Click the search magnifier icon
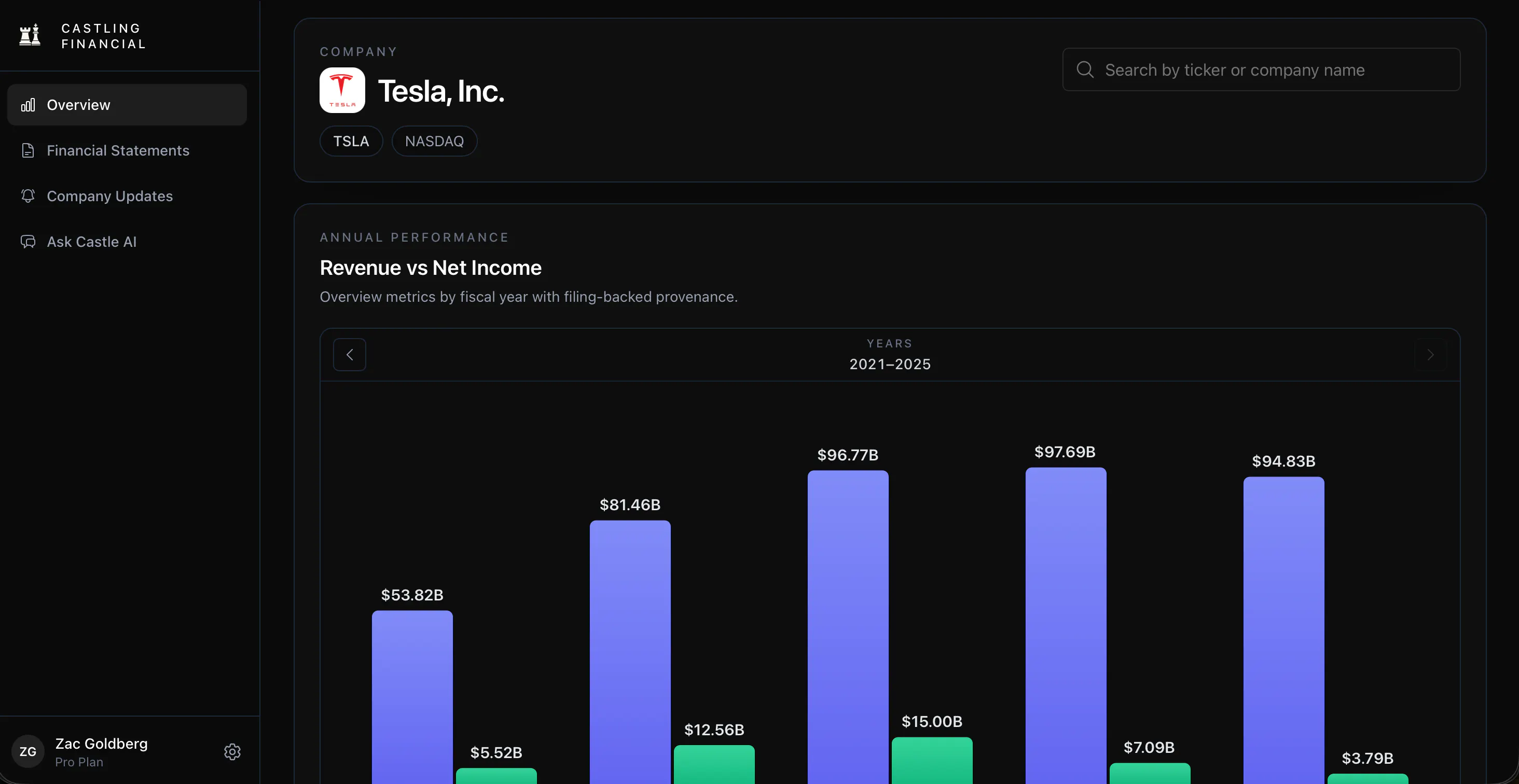This screenshot has width=1519, height=784. pos(1085,69)
